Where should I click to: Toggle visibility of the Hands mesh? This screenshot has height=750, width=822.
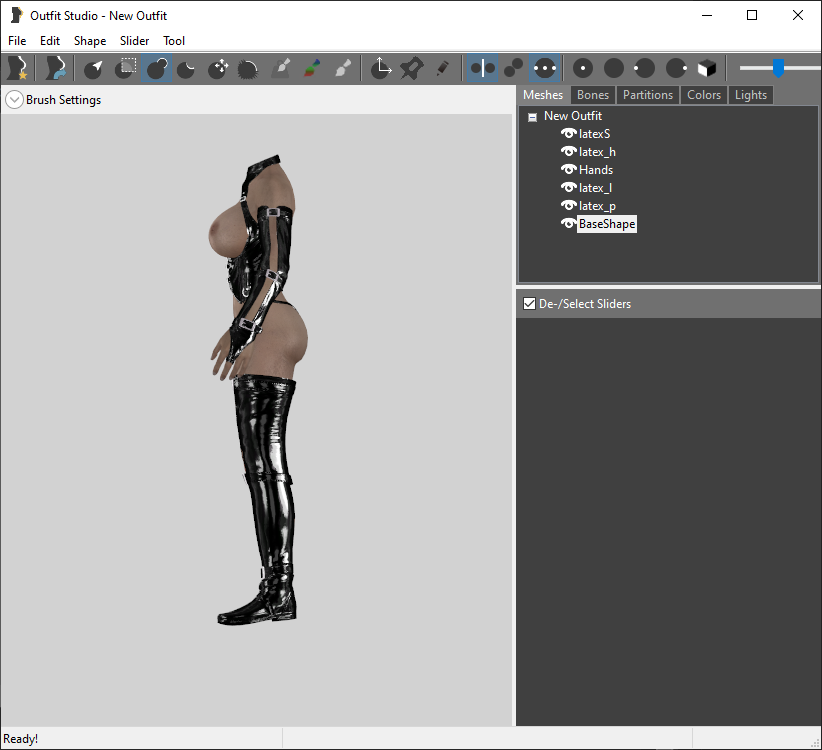coord(568,169)
